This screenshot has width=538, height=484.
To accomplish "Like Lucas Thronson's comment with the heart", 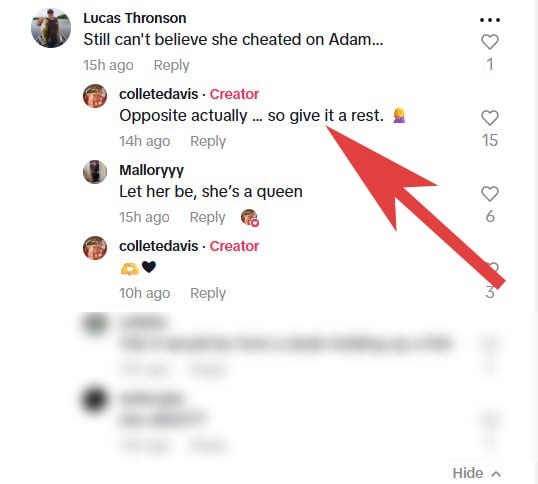I will [490, 42].
